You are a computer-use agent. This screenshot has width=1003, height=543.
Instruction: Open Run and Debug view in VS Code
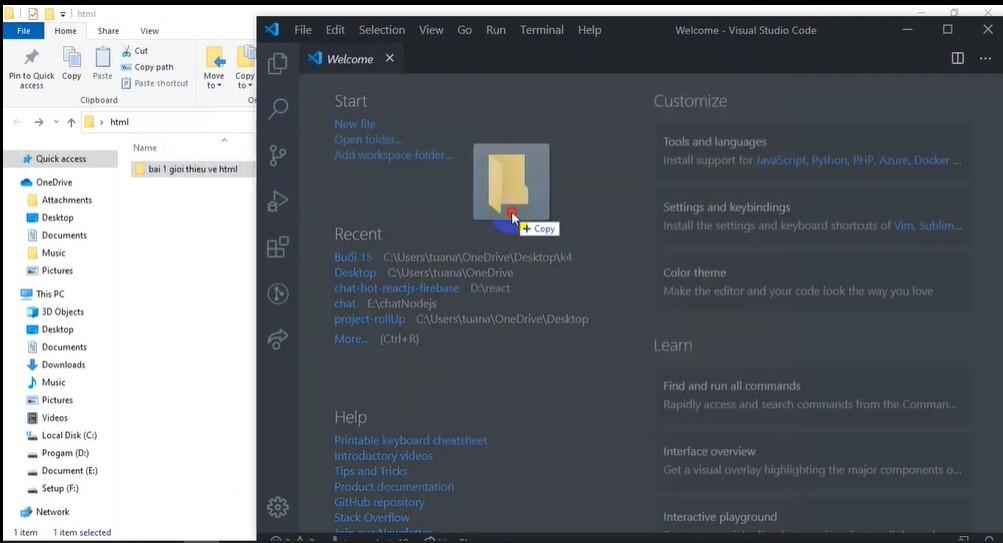[278, 201]
